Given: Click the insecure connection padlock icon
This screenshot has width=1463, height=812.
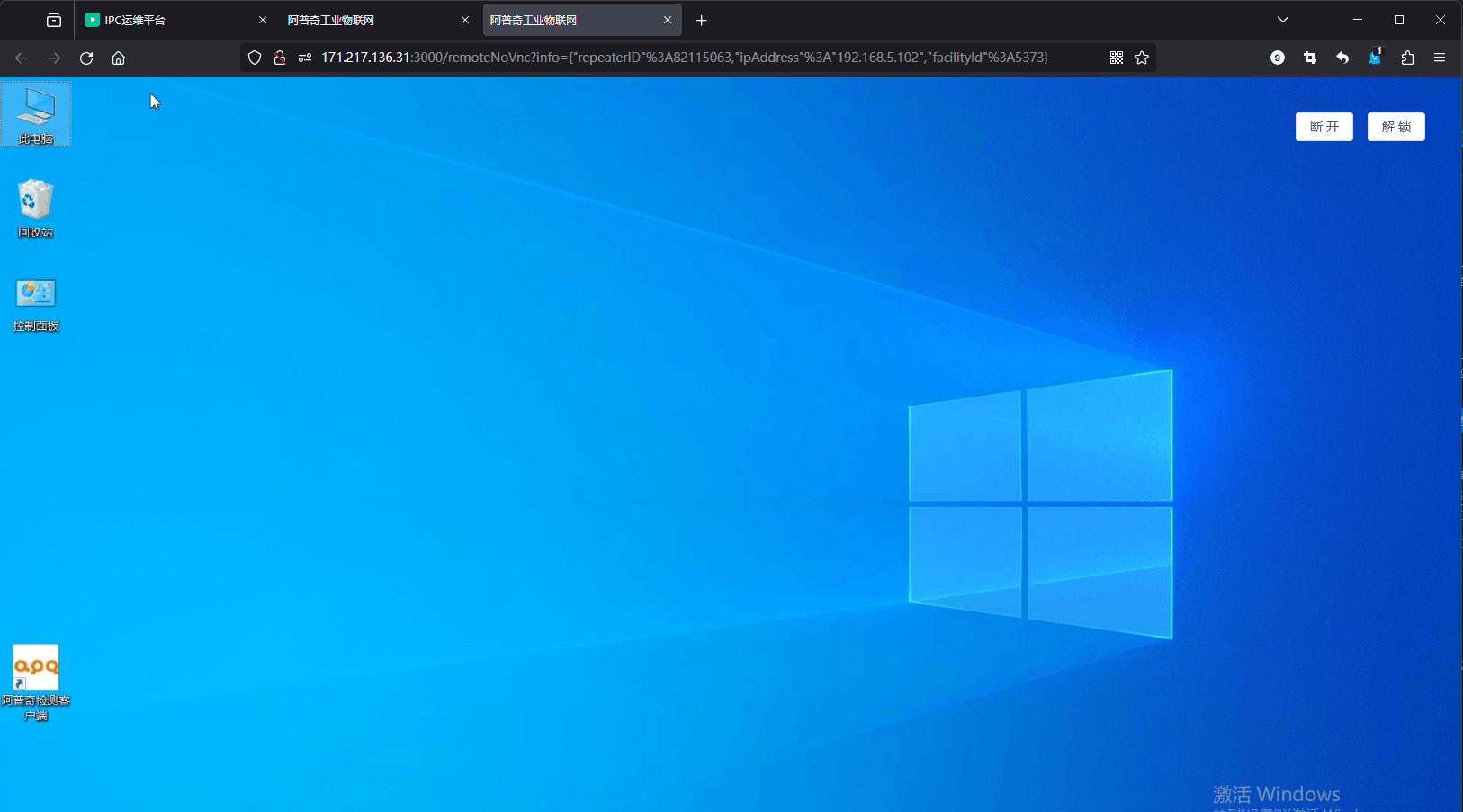Looking at the screenshot, I should coord(280,58).
